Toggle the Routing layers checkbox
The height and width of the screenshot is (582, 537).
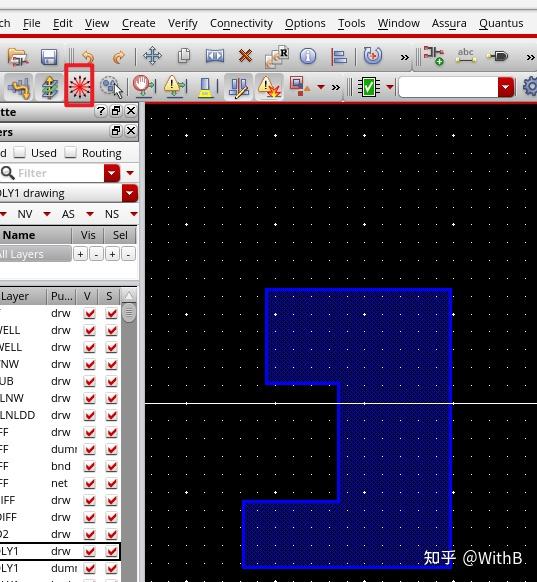click(70, 153)
